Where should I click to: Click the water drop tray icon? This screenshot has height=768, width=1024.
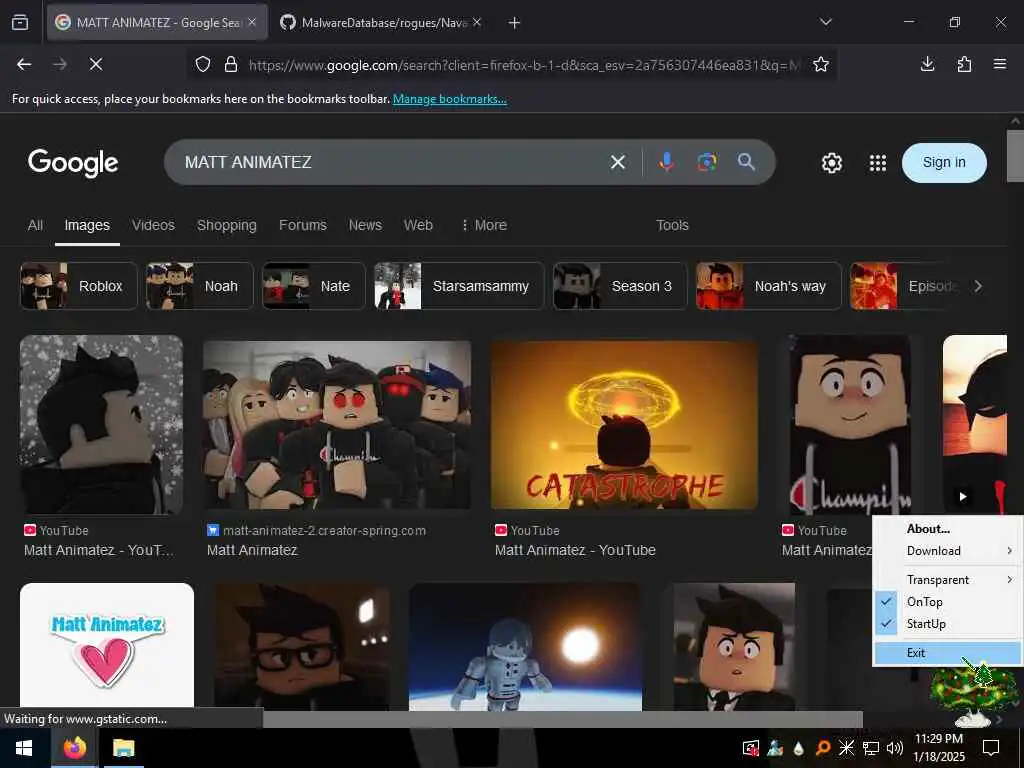799,748
